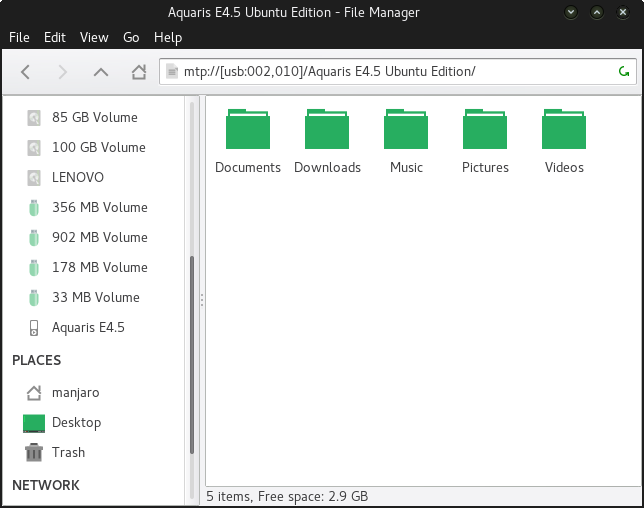Image resolution: width=644 pixels, height=508 pixels.
Task: Go up to parent folder
Action: click(x=100, y=72)
